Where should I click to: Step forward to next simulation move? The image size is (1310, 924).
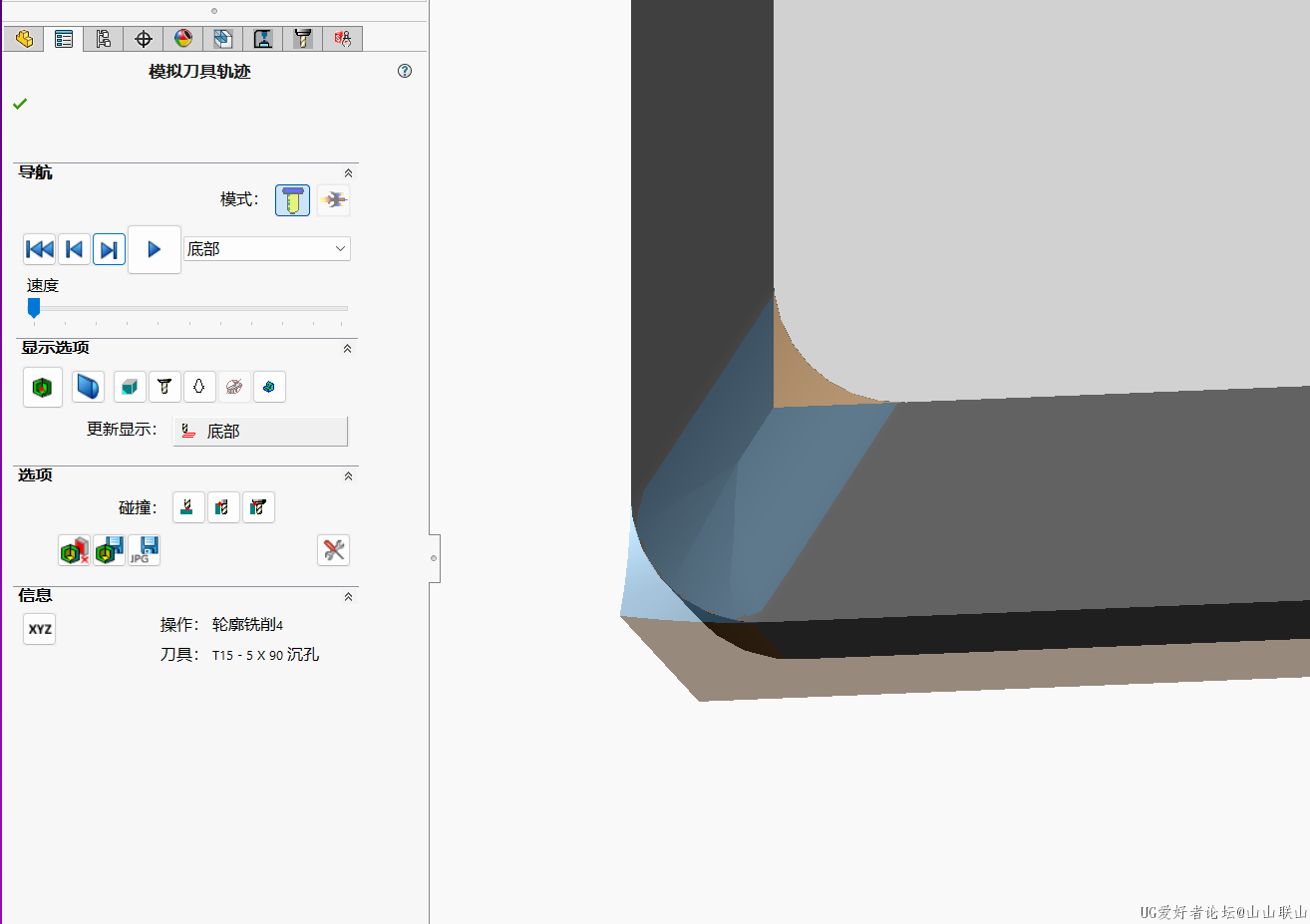tap(110, 249)
